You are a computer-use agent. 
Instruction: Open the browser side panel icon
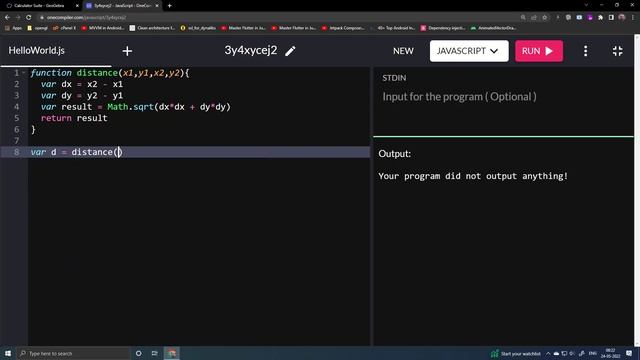[611, 18]
